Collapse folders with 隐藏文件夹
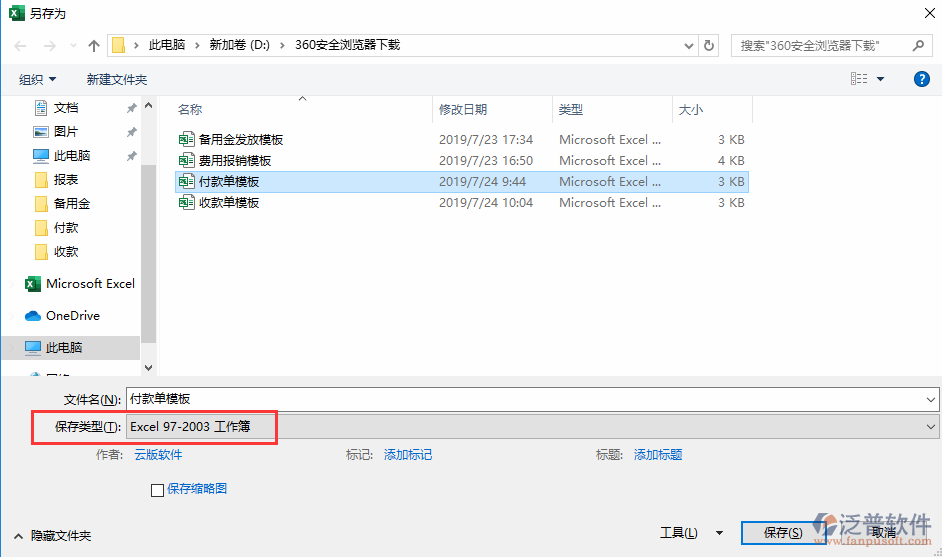The height and width of the screenshot is (557, 942). [53, 536]
